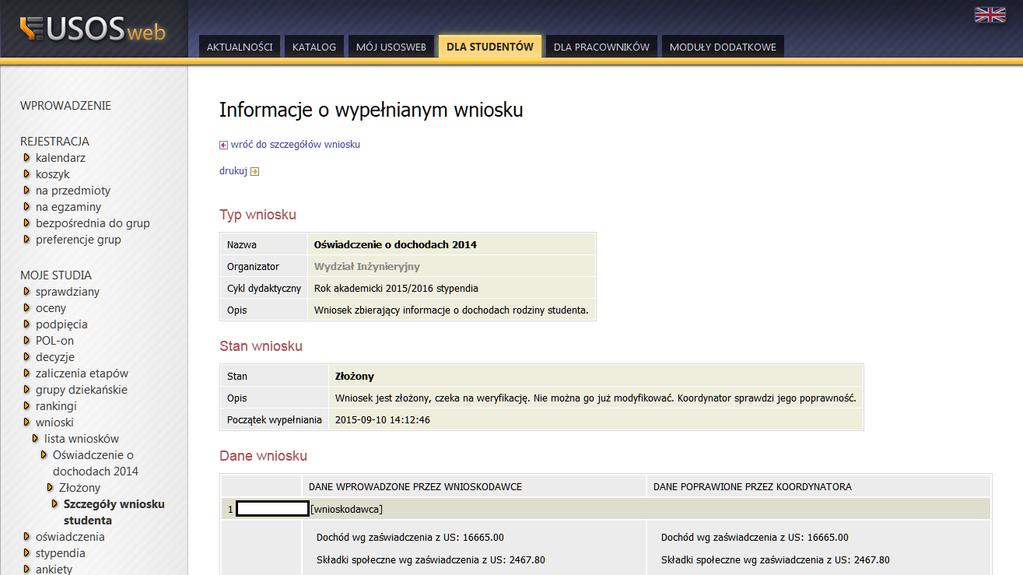The height and width of the screenshot is (575, 1023).
Task: Open the AKTUALNOŚCI tab
Action: pyautogui.click(x=239, y=47)
